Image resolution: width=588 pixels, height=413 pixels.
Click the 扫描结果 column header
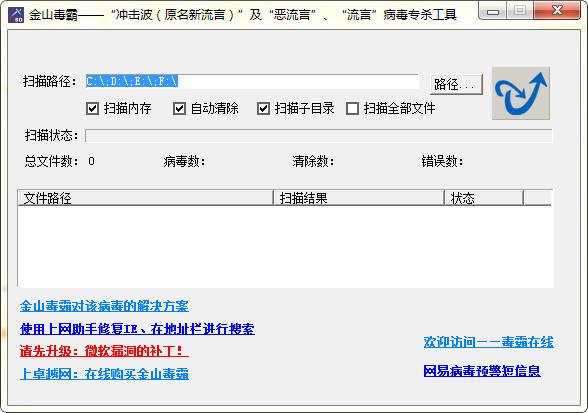[x=359, y=198]
